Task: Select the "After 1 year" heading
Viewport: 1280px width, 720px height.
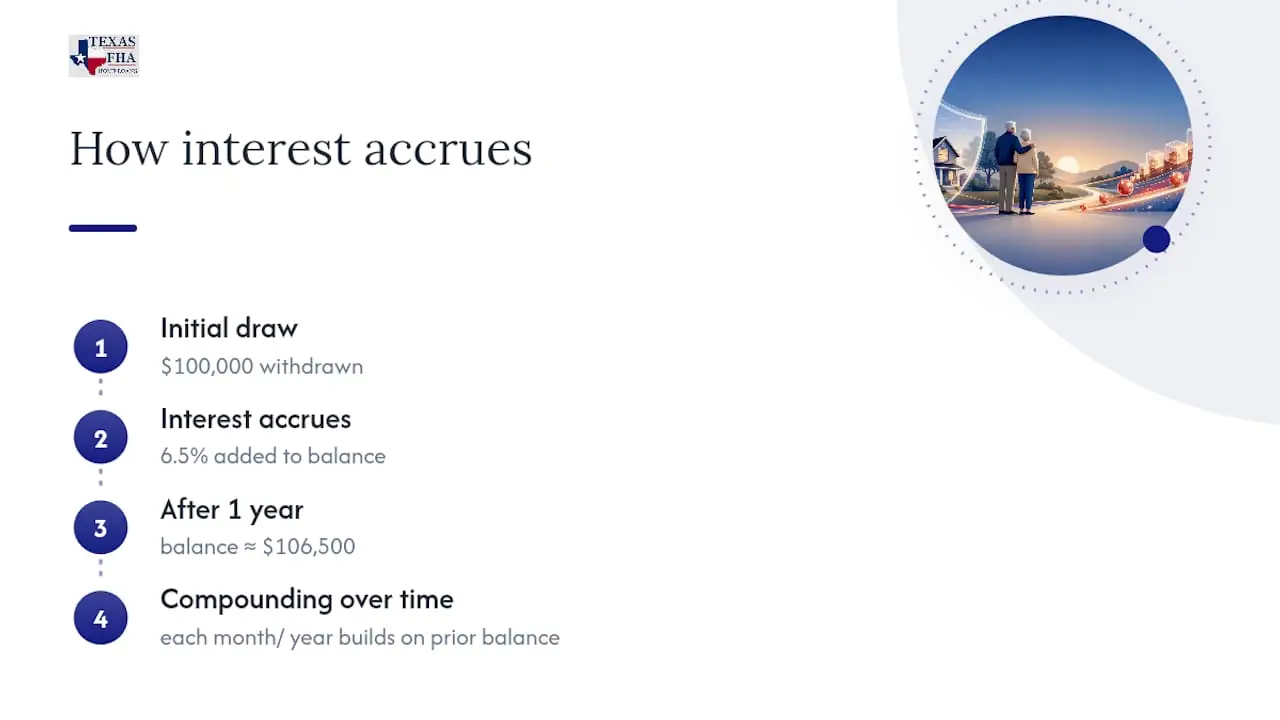Action: [232, 509]
